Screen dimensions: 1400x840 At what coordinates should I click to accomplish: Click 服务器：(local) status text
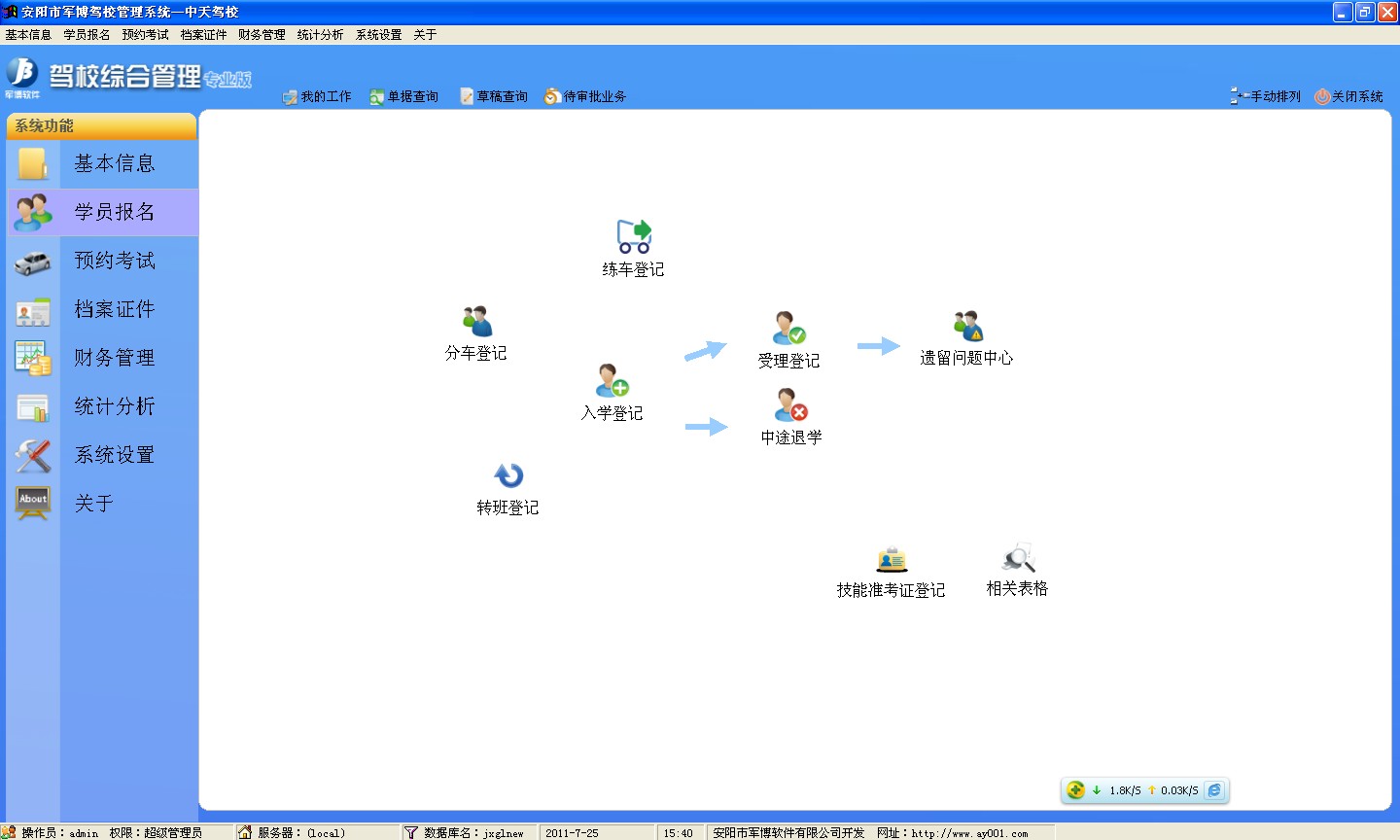[301, 833]
